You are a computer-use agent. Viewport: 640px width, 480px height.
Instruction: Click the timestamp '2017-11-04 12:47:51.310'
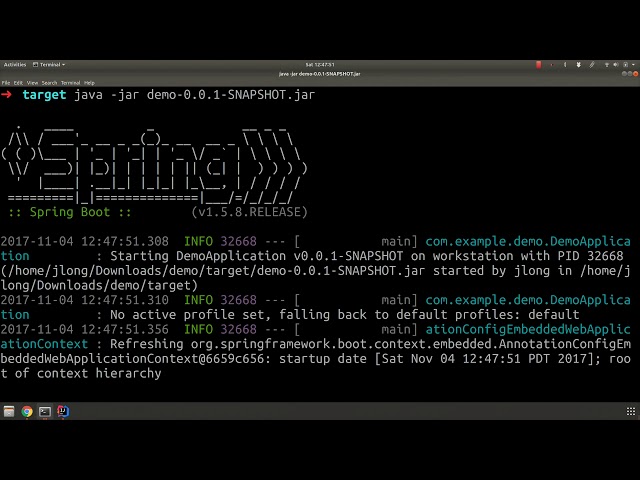(x=84, y=300)
